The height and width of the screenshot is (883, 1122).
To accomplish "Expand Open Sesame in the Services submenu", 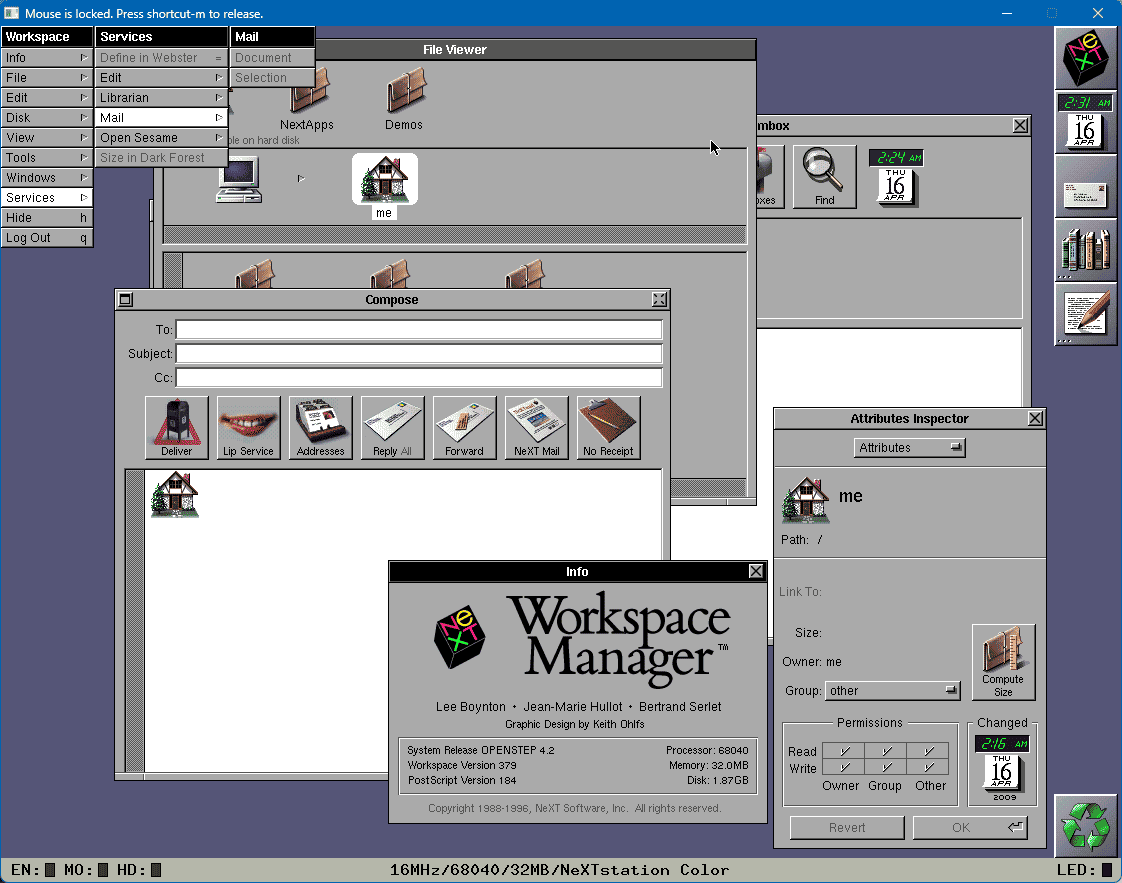I will (x=161, y=137).
